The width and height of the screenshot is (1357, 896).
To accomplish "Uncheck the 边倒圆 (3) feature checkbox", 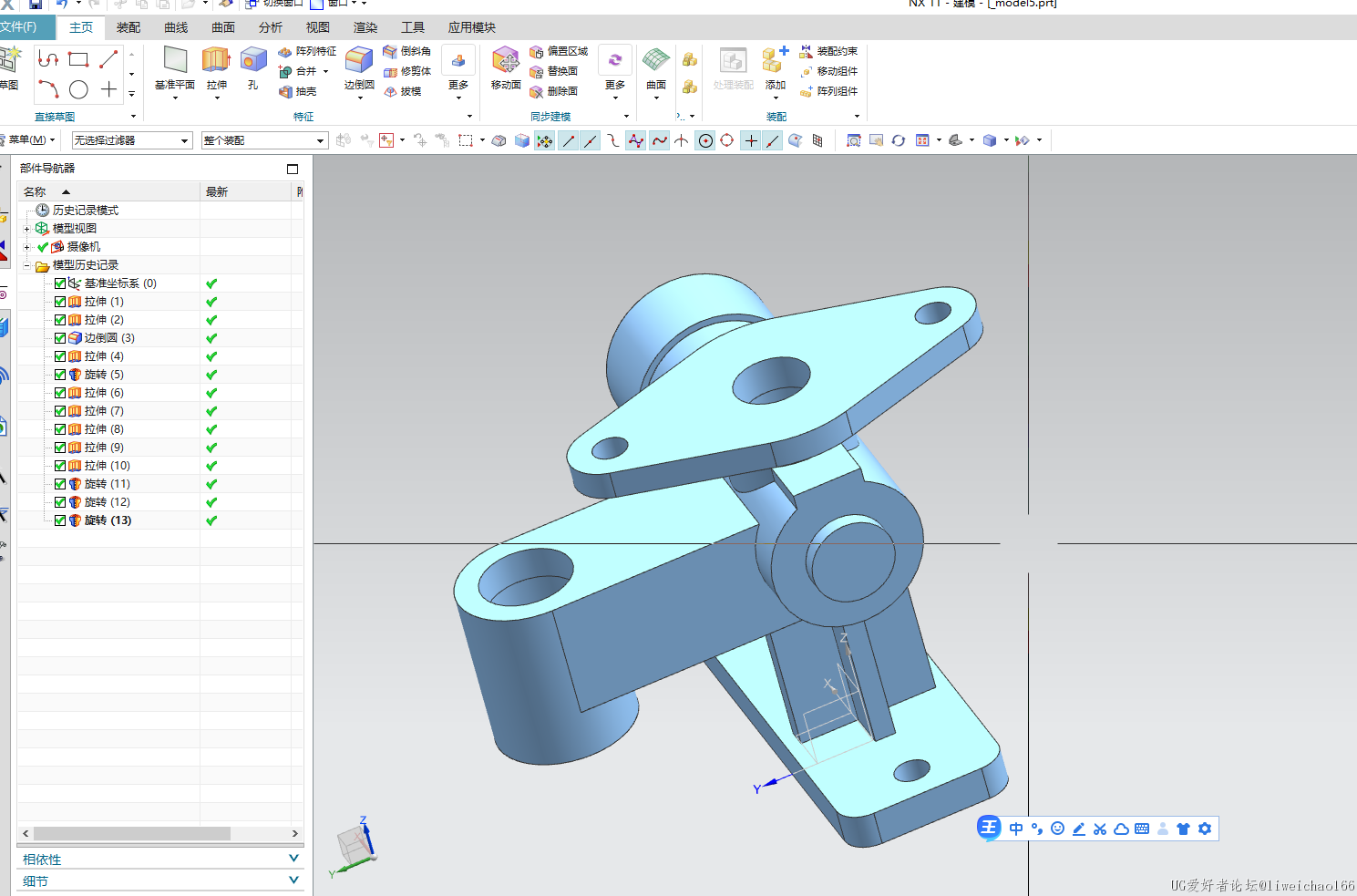I will (x=60, y=338).
